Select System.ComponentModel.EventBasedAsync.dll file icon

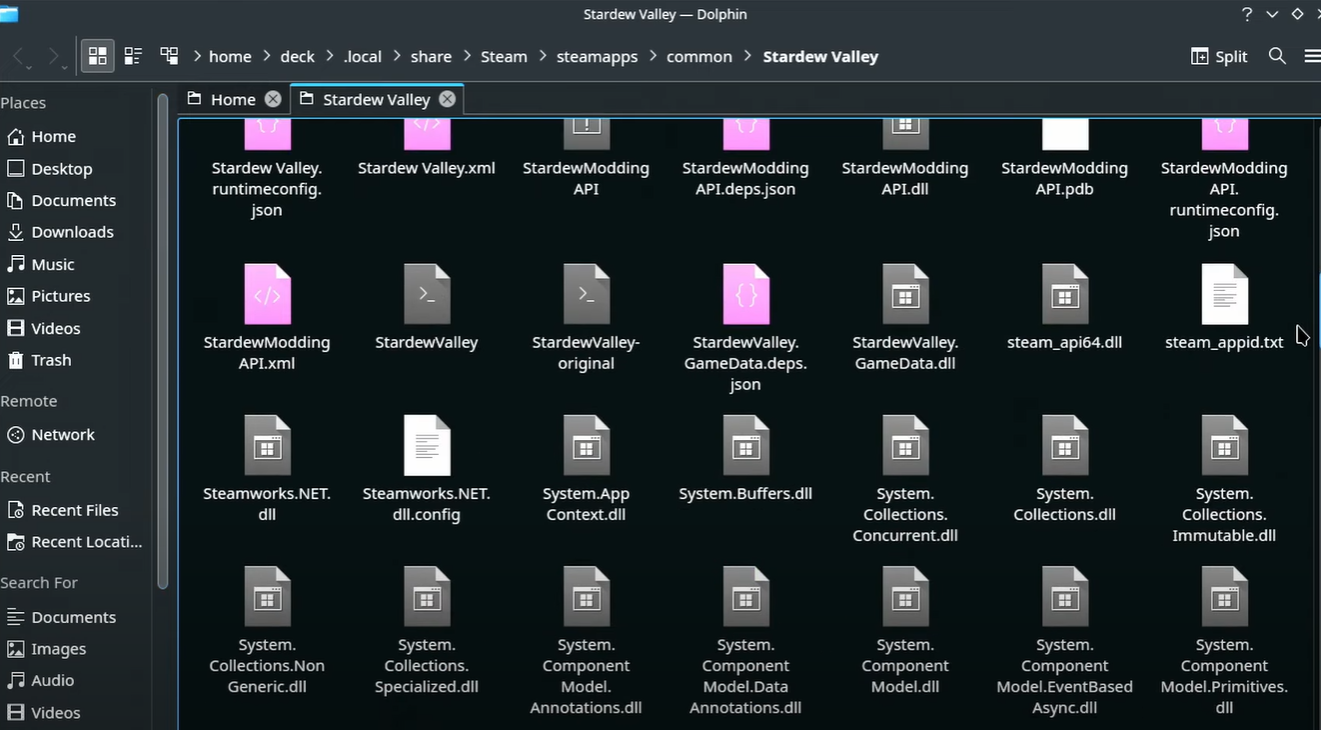point(1065,597)
